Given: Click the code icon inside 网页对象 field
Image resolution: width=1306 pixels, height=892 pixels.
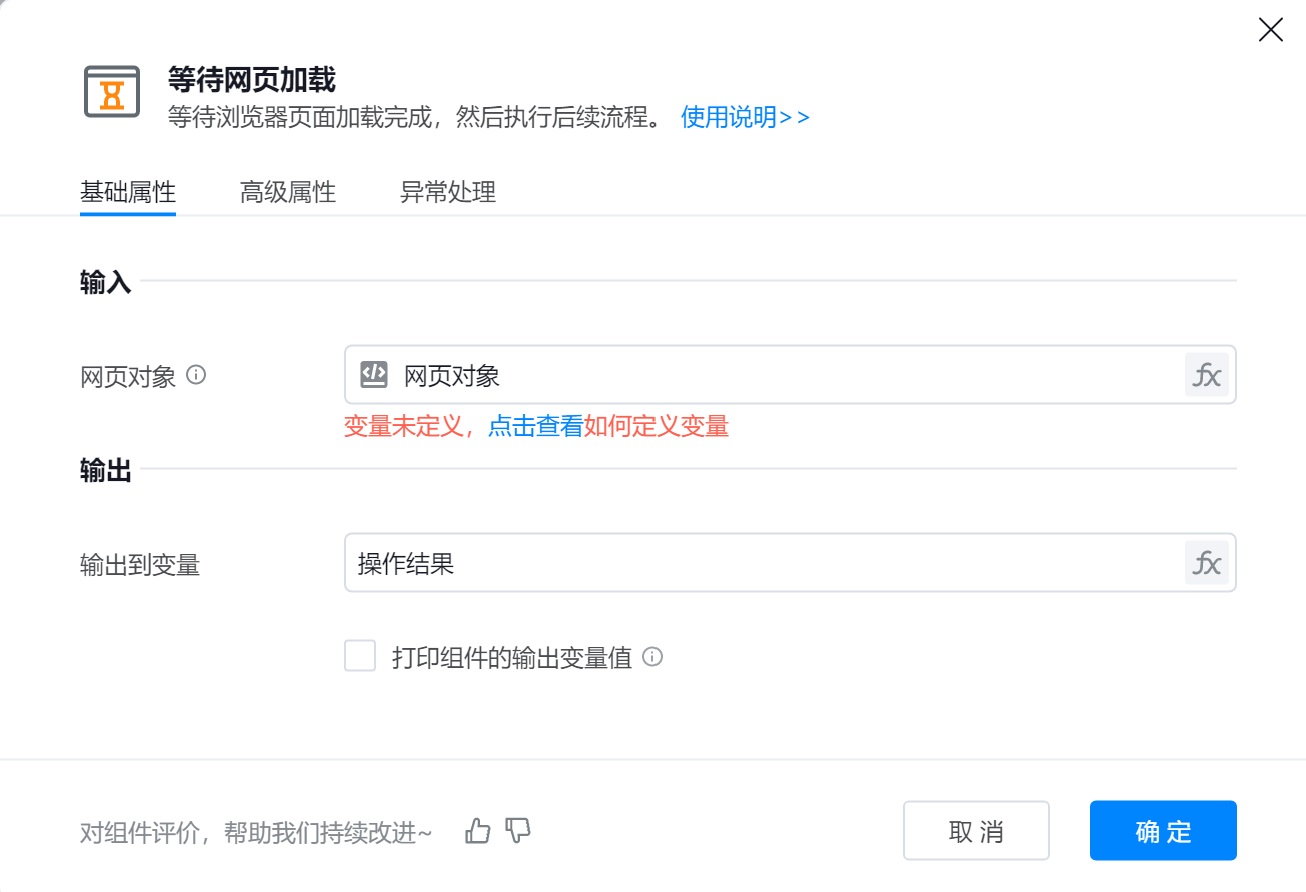Looking at the screenshot, I should pos(373,375).
